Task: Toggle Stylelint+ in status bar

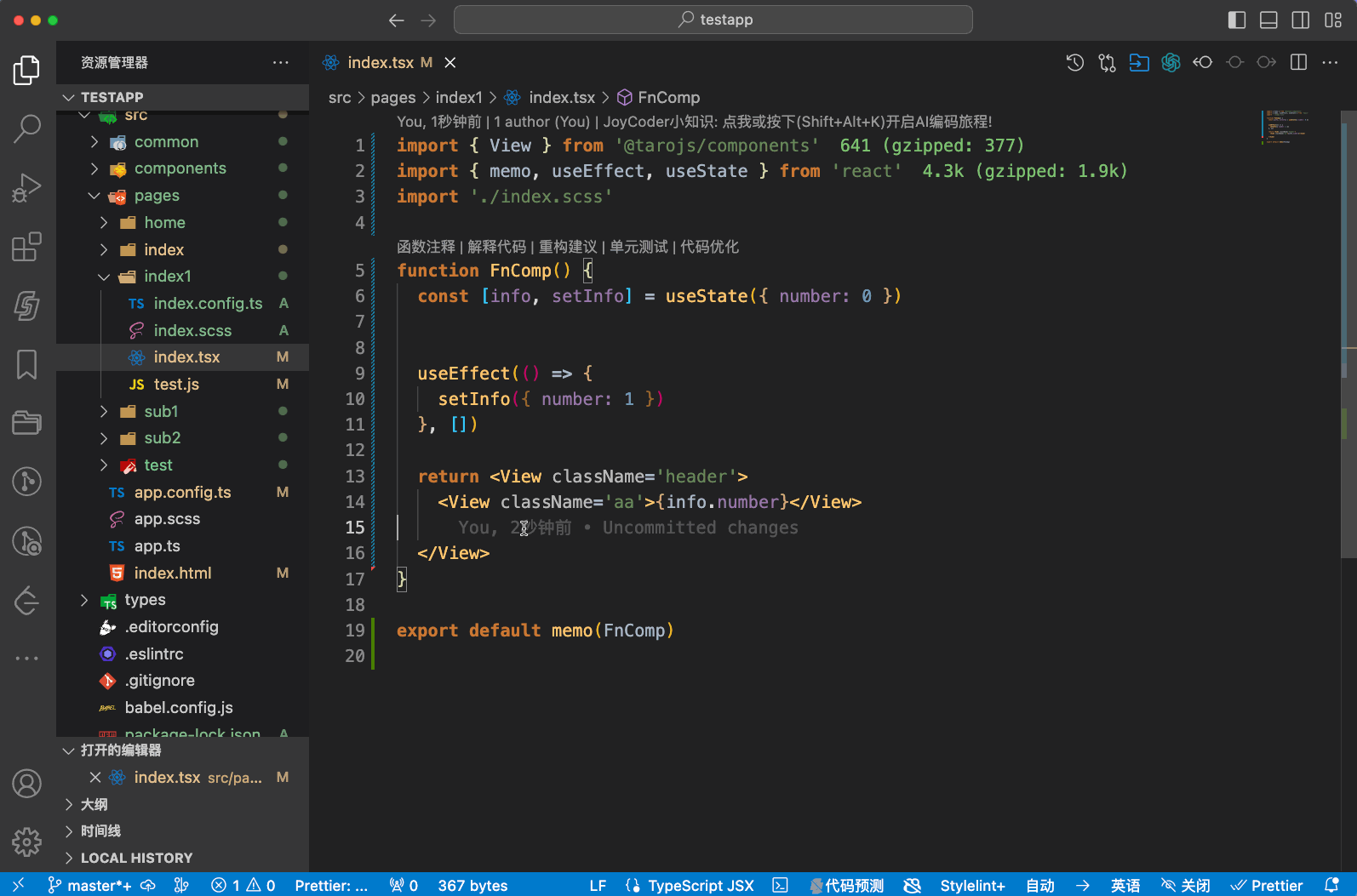Action: coord(972,885)
